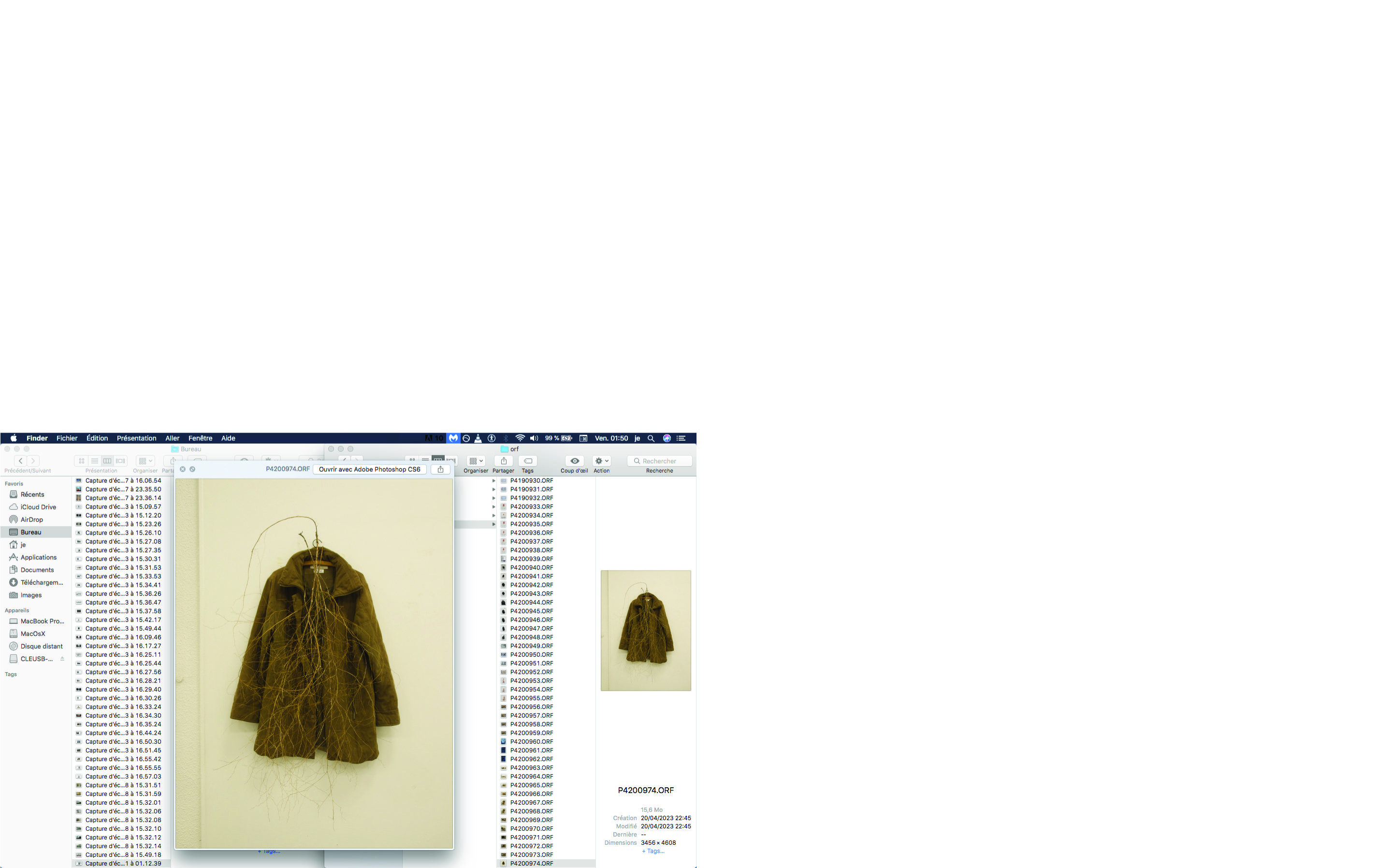This screenshot has width=1393, height=868.
Task: Click the Tags toolbar icon
Action: [x=527, y=461]
